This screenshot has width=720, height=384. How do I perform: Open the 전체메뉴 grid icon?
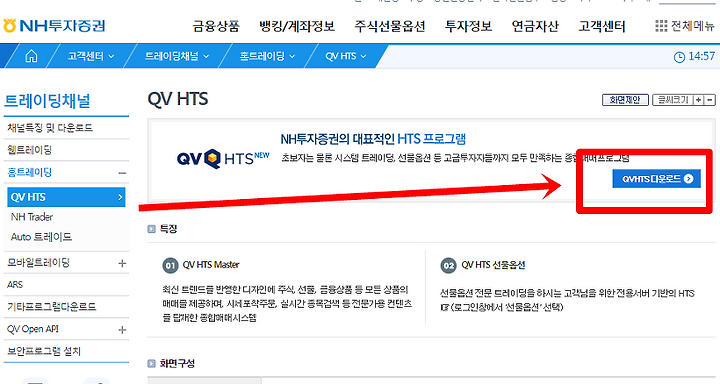click(x=661, y=26)
